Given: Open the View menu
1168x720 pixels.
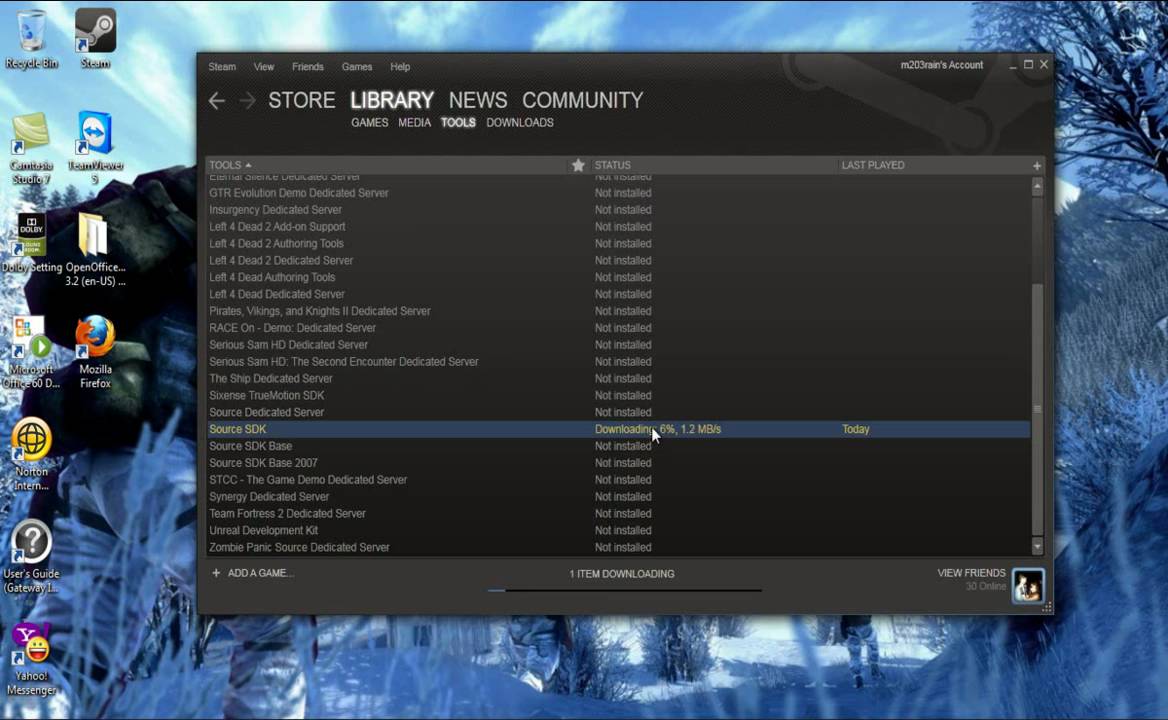Looking at the screenshot, I should click(x=264, y=67).
